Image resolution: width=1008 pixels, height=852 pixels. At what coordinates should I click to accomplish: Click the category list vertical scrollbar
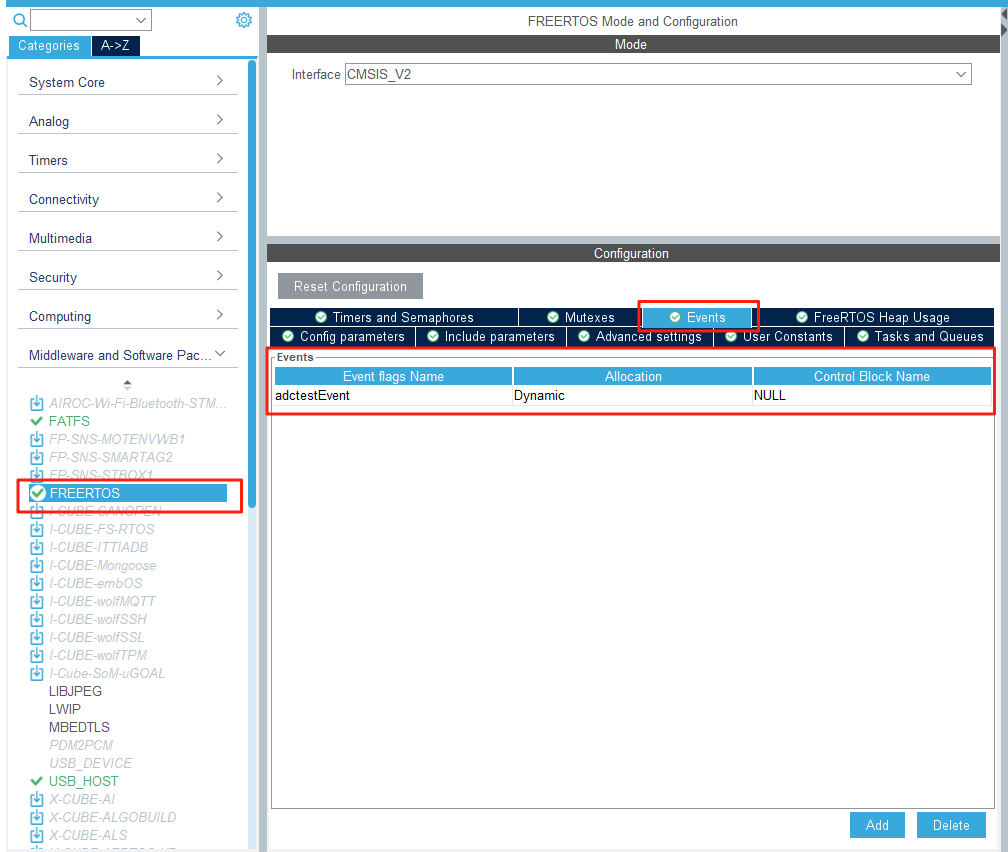(x=252, y=283)
